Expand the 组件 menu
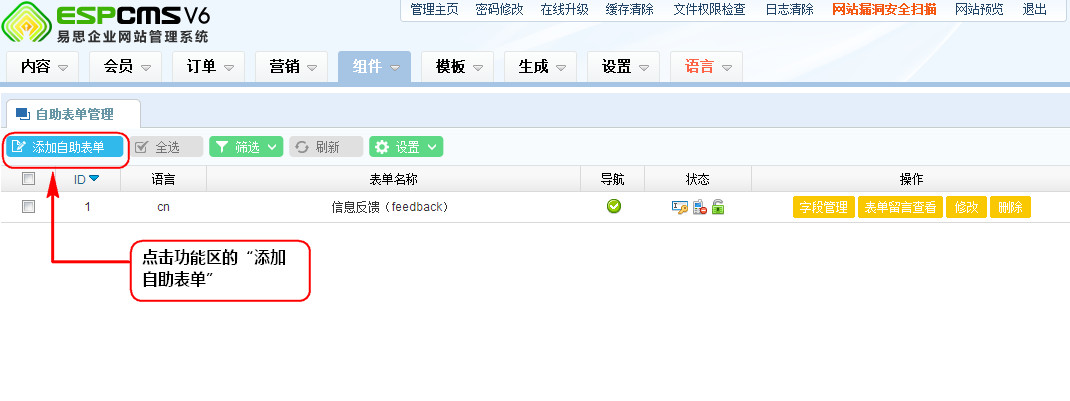This screenshot has width=1070, height=401. click(x=375, y=67)
